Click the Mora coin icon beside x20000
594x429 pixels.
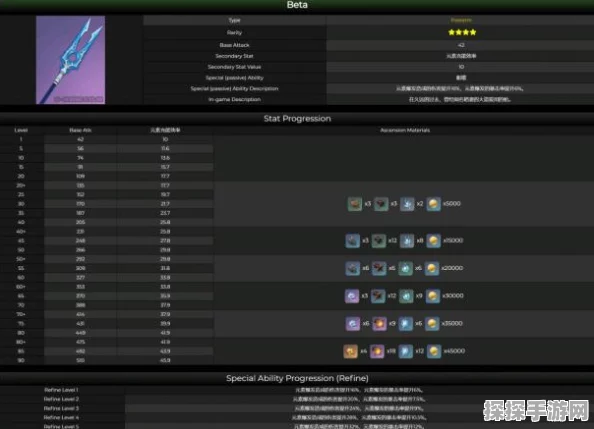point(431,268)
